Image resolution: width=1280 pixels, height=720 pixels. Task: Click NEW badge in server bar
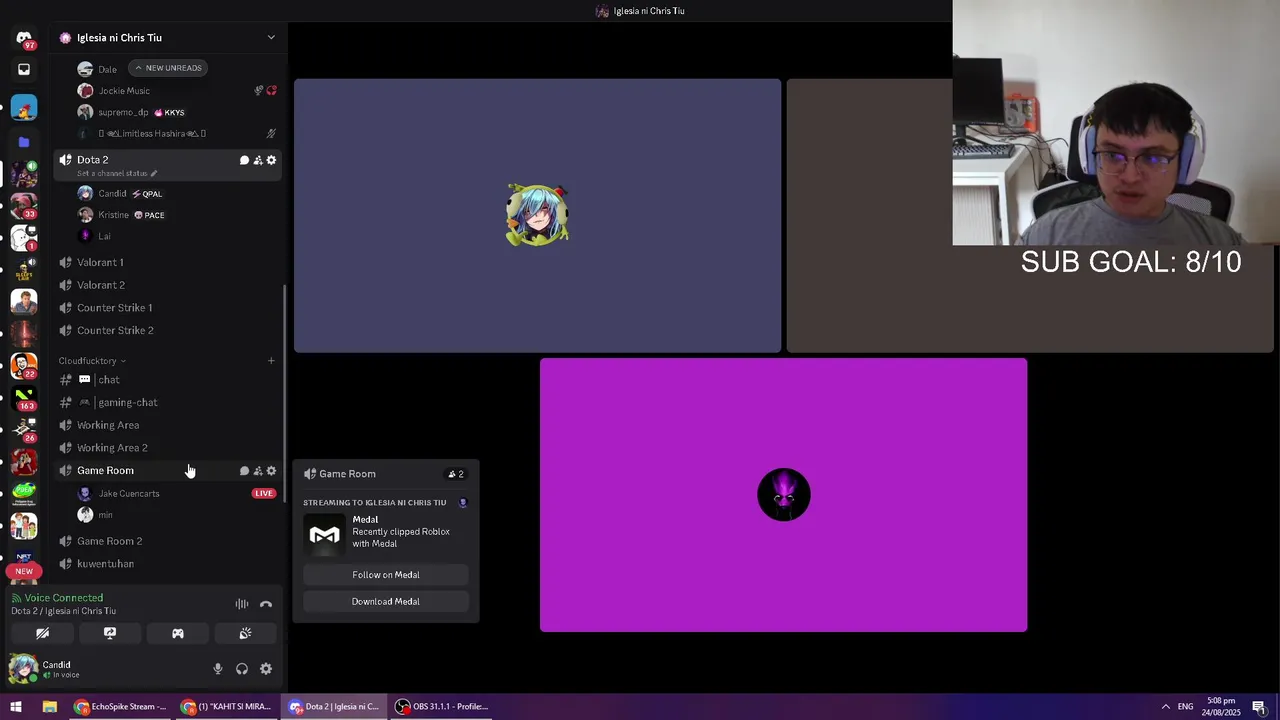24,571
